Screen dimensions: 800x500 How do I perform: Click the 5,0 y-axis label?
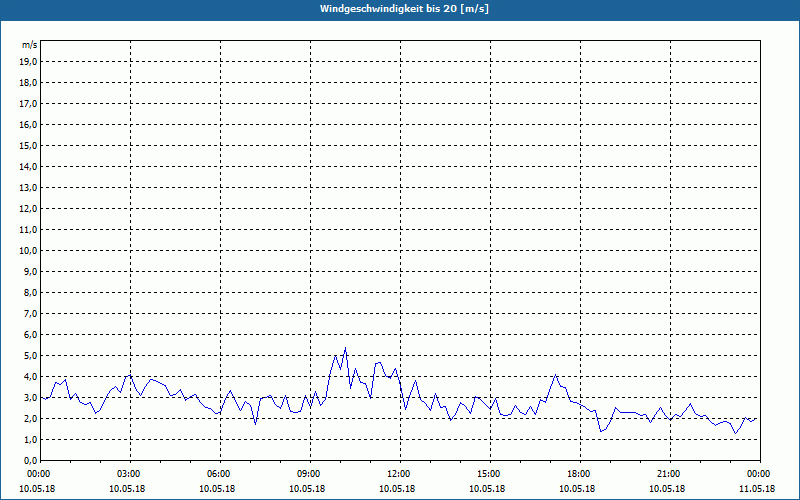(30, 356)
